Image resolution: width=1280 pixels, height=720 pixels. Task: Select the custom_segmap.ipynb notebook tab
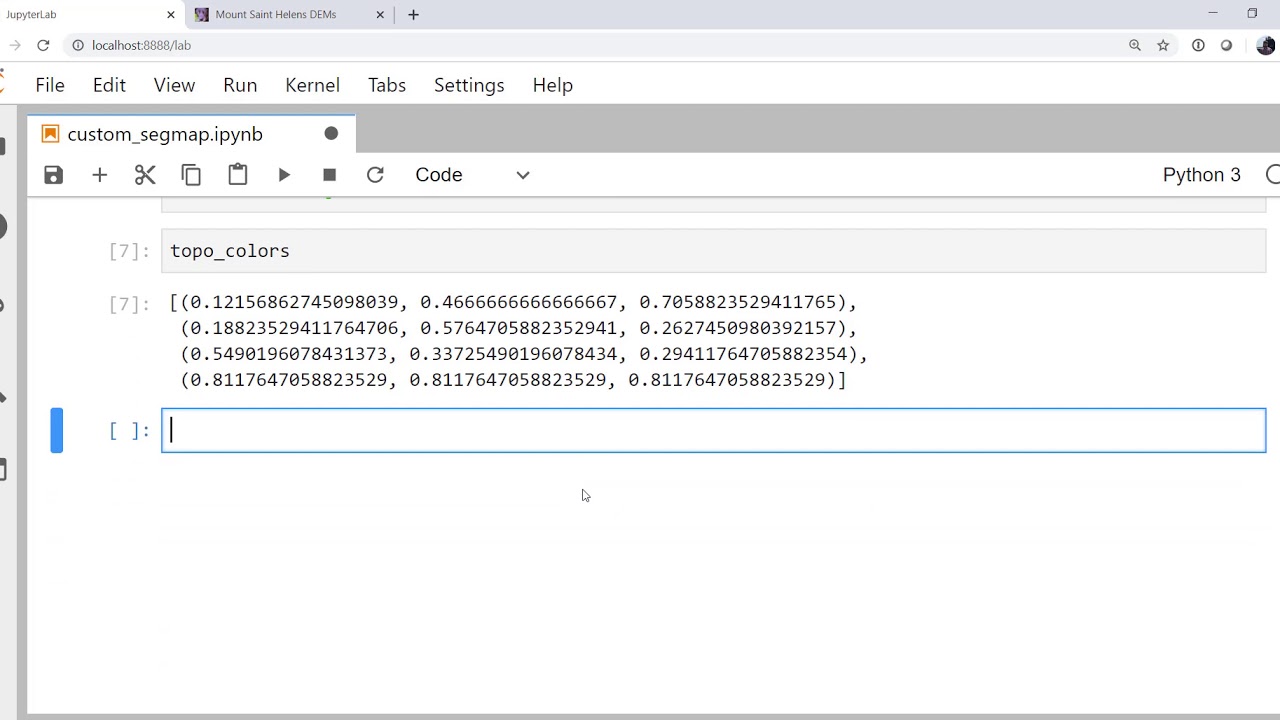pyautogui.click(x=165, y=134)
